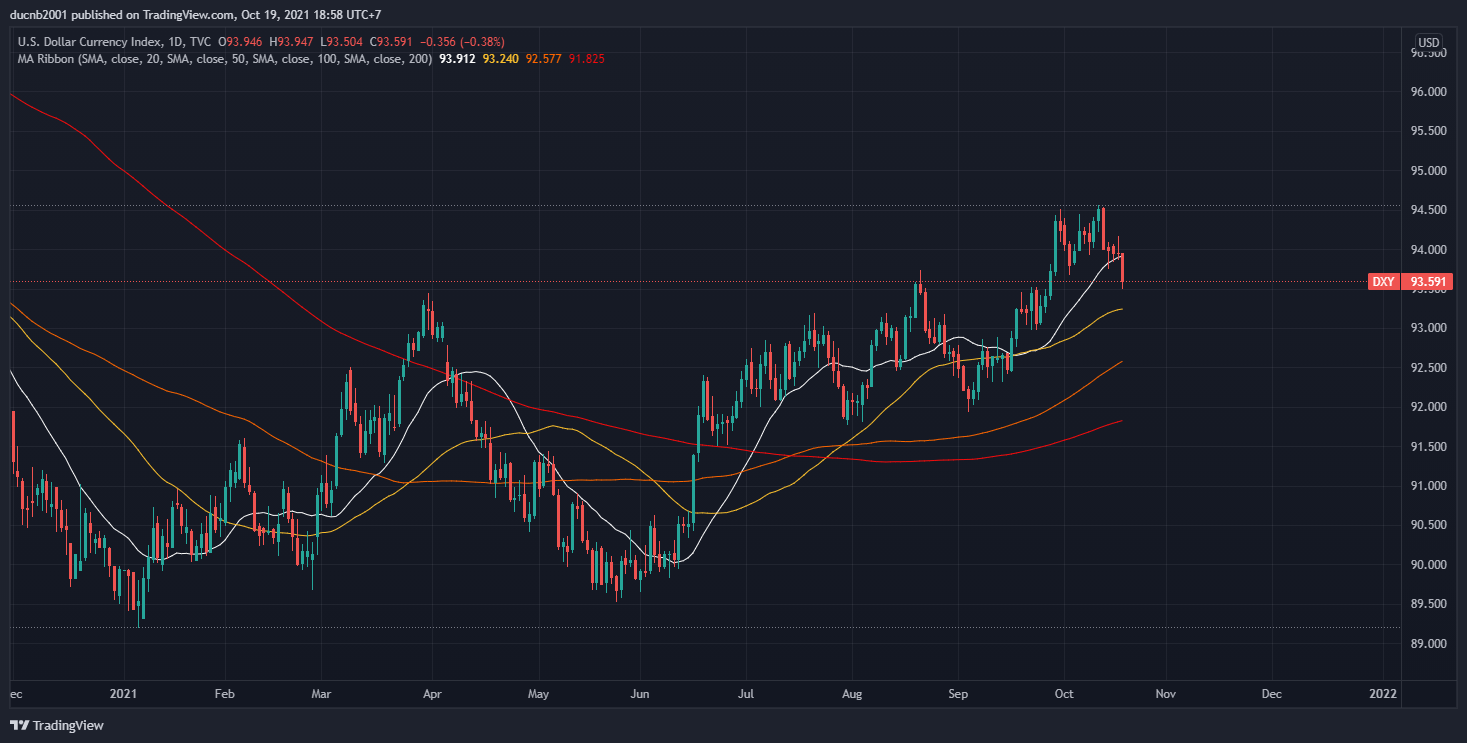Screen dimensions: 1467x743
Task: Click the Jul label on time axis
Action: (x=745, y=693)
